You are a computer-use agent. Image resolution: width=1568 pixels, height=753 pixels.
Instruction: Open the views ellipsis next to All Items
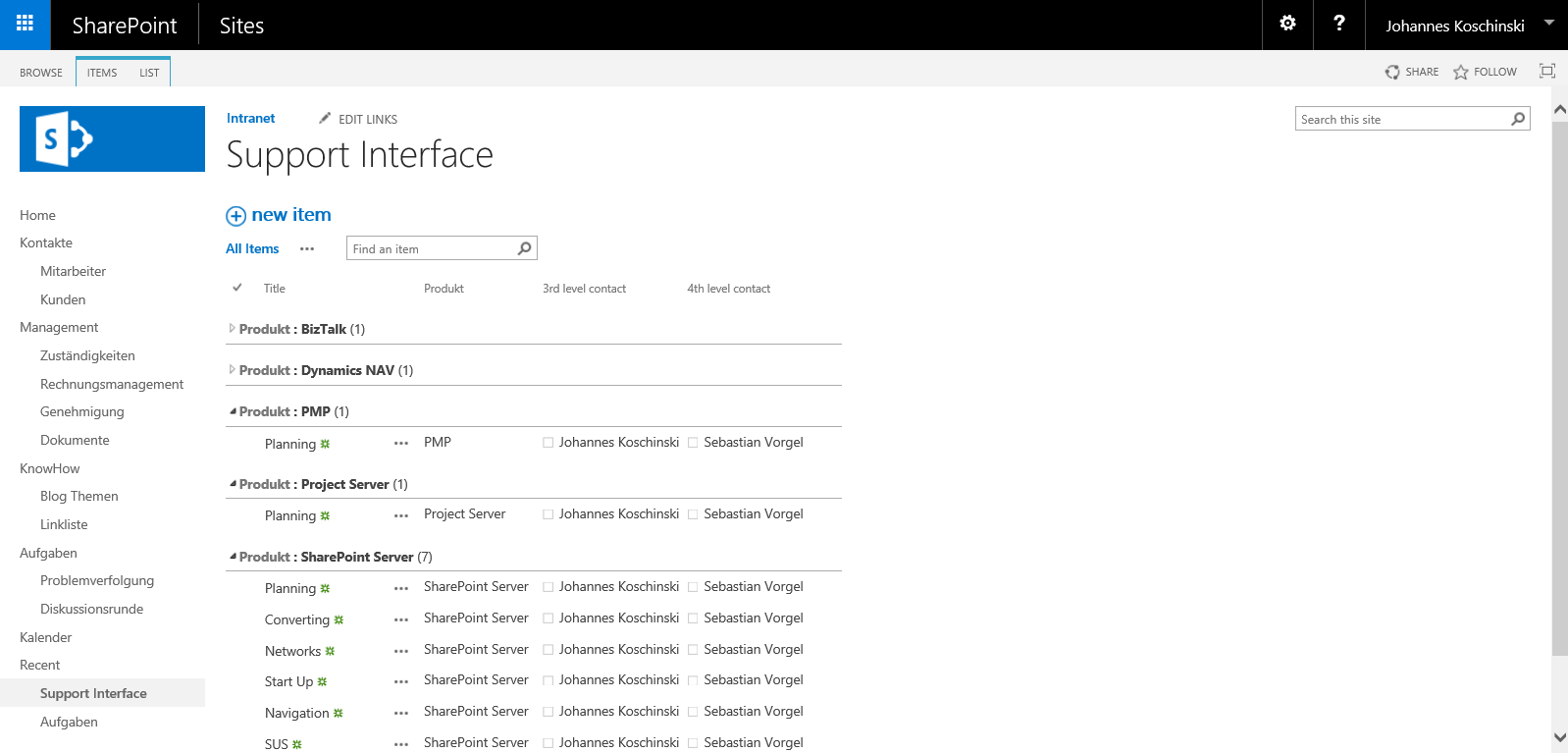307,249
